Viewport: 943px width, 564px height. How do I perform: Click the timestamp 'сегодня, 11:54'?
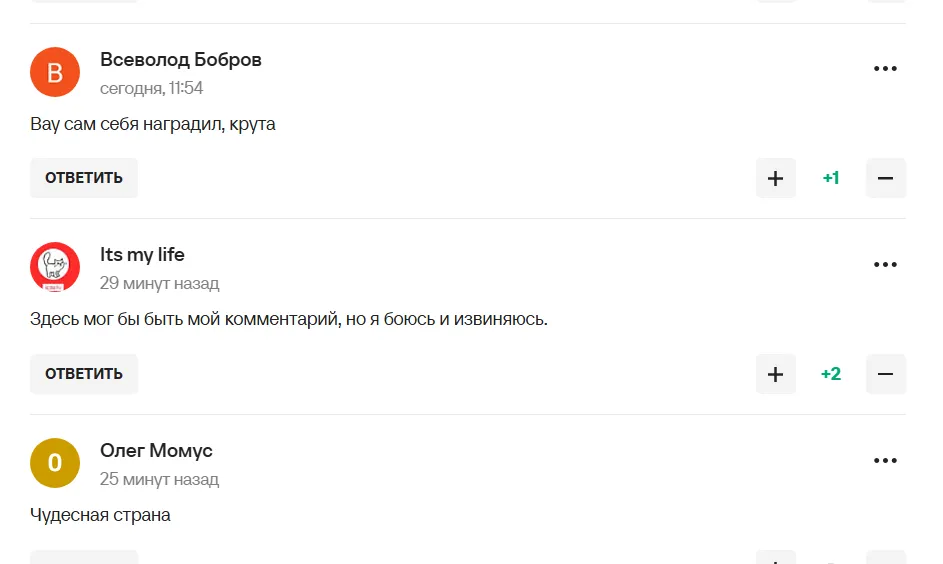coord(151,88)
